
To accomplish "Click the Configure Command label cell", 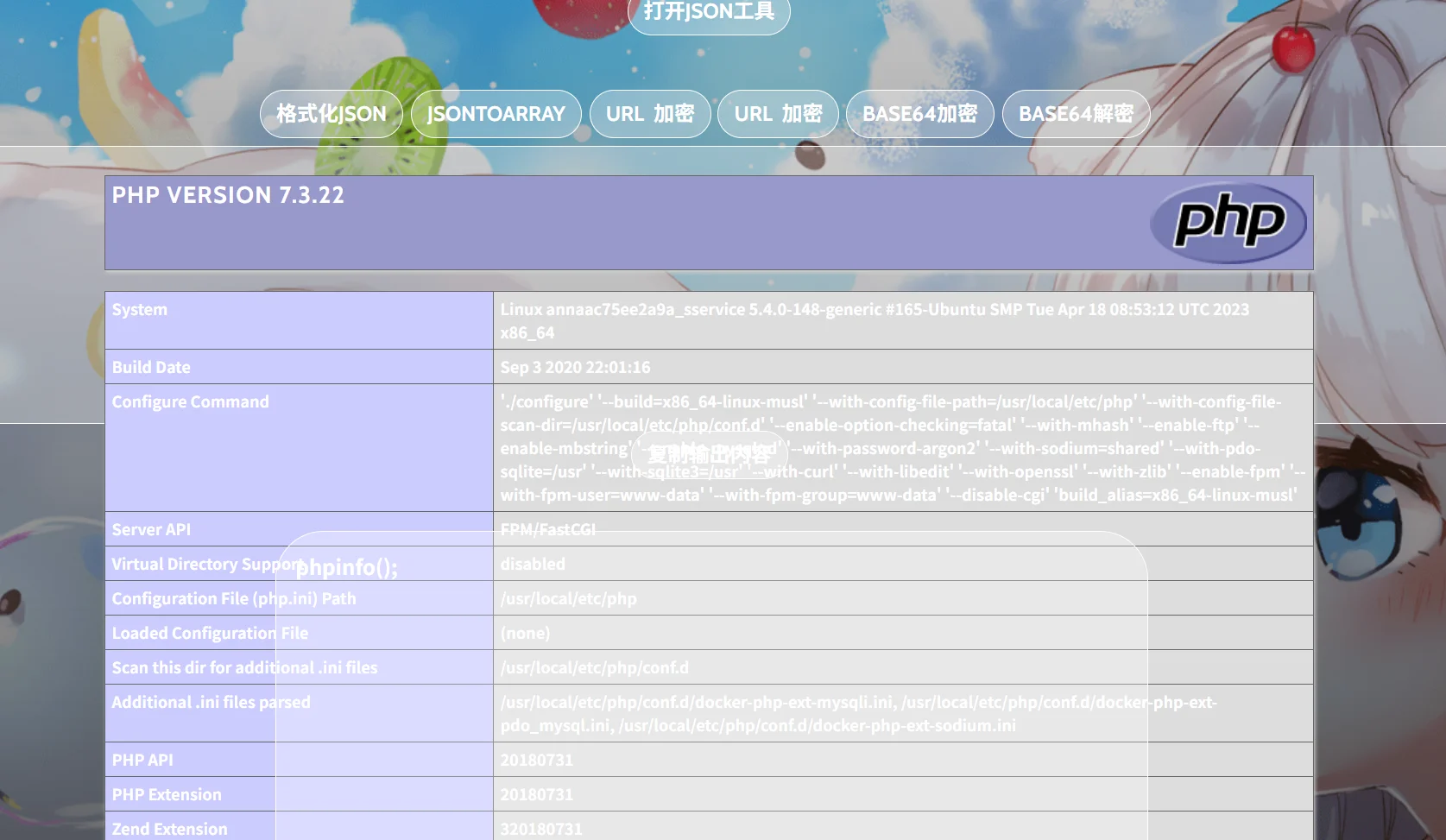I will (x=191, y=402).
